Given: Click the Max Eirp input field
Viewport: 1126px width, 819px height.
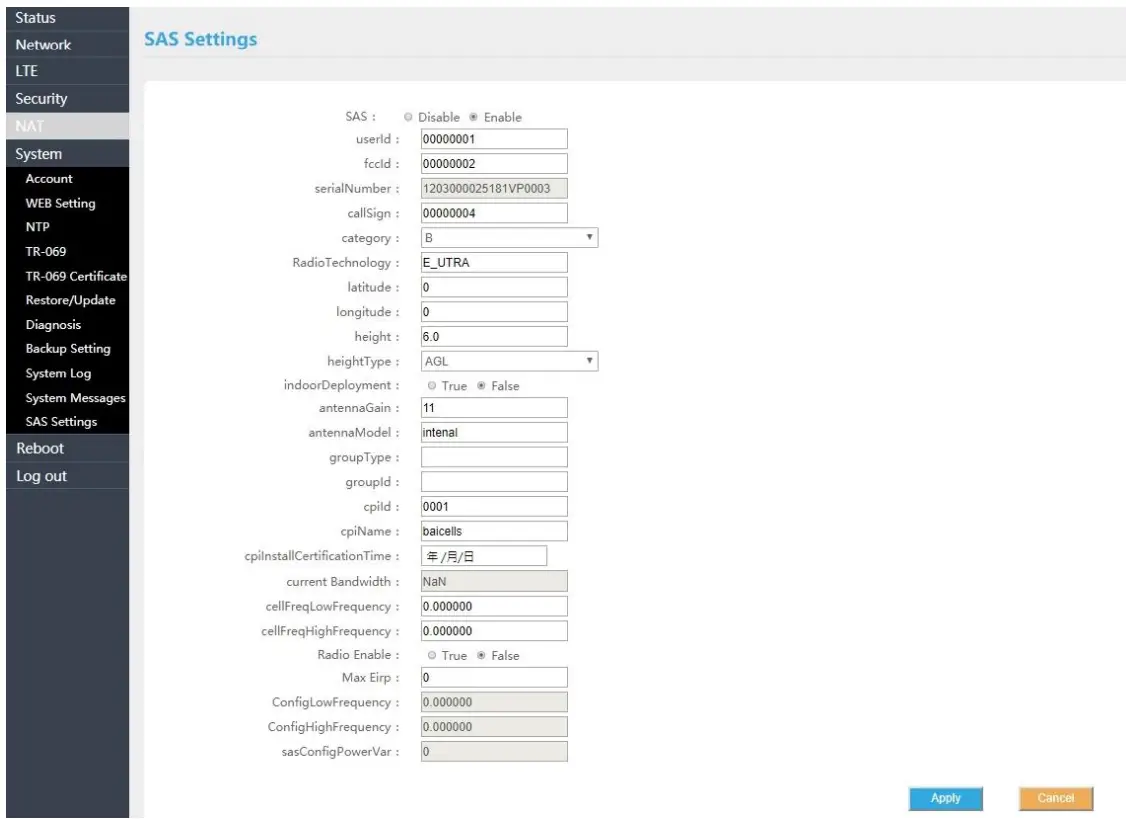Looking at the screenshot, I should pyautogui.click(x=493, y=679).
